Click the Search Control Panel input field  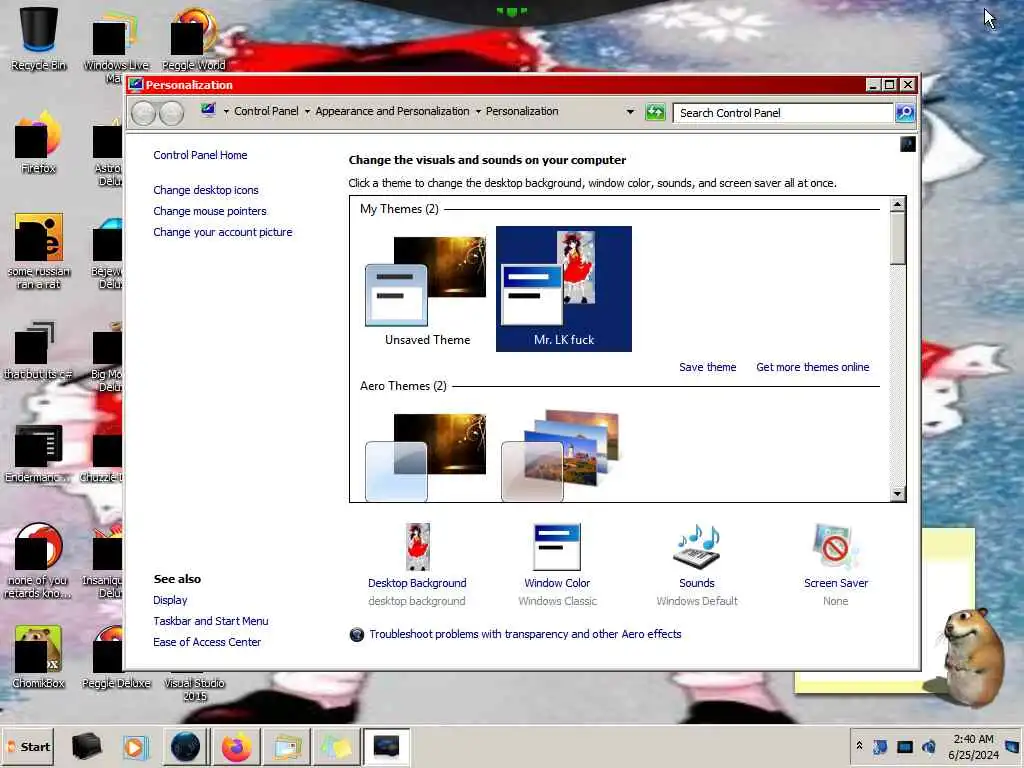783,112
